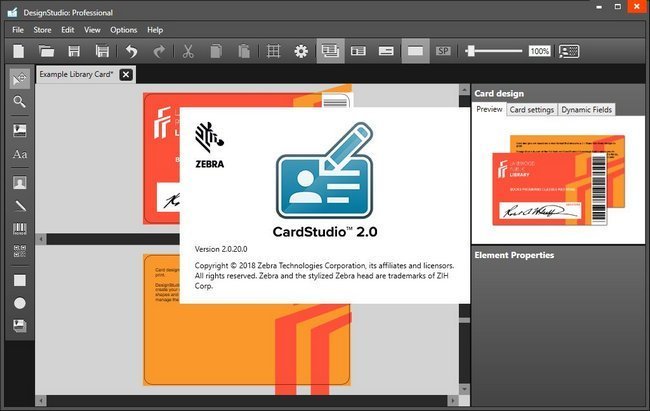Activate the zoom magnifier tool

click(x=19, y=102)
